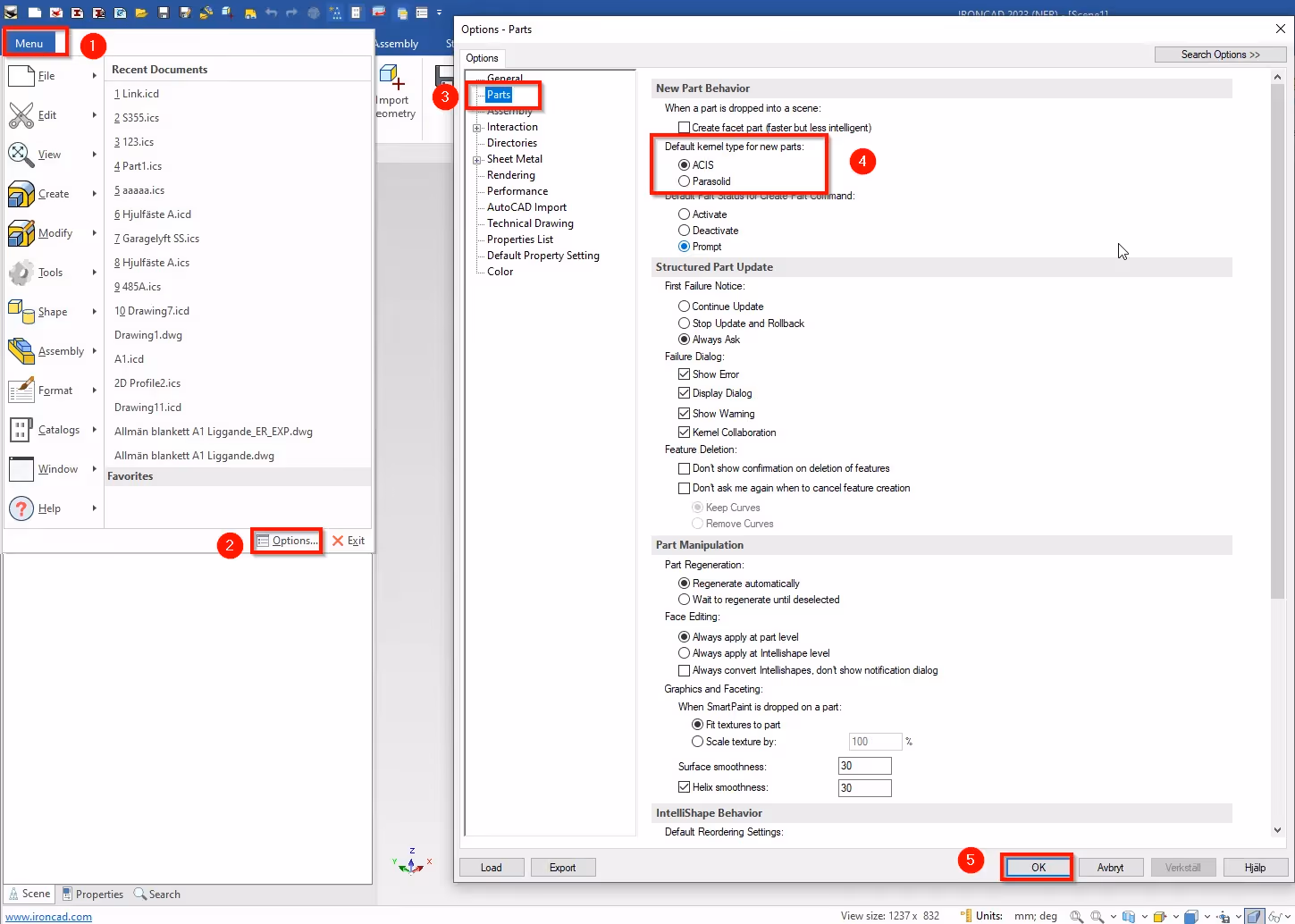Uncheck Kernel Collaboration
The image size is (1295, 924).
point(684,432)
